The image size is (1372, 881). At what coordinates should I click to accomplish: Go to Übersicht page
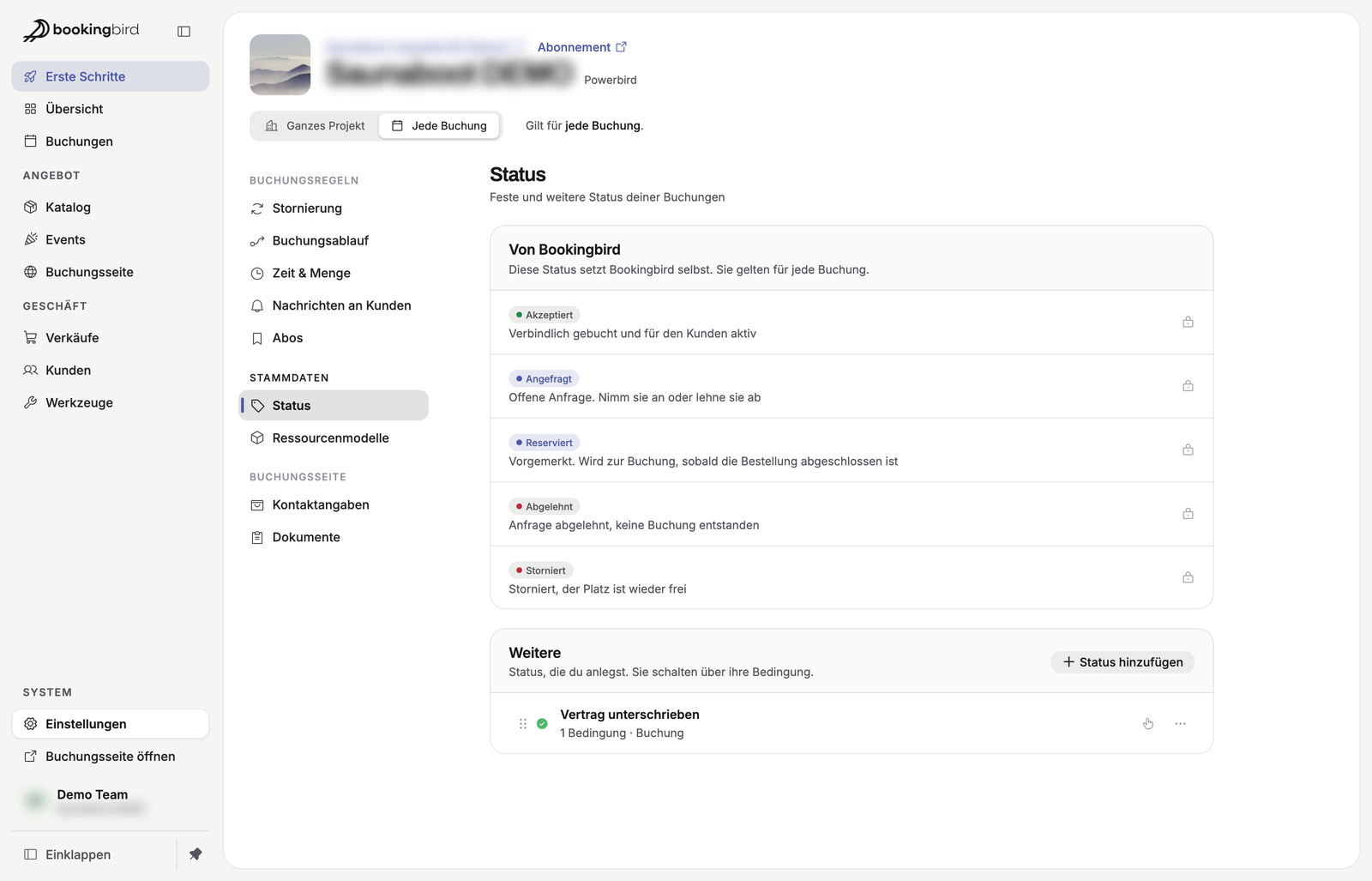click(111, 109)
